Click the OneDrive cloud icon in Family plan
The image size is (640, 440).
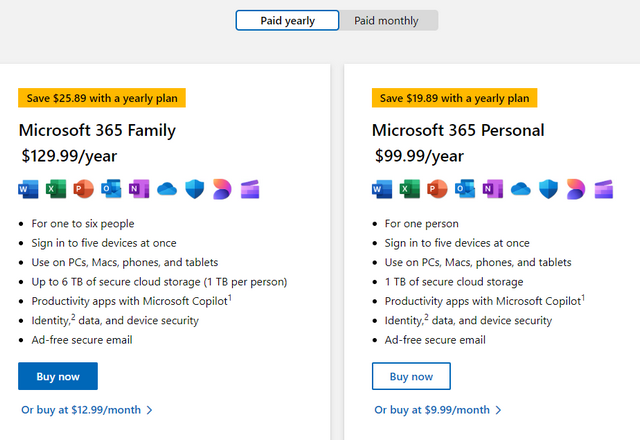coord(167,189)
